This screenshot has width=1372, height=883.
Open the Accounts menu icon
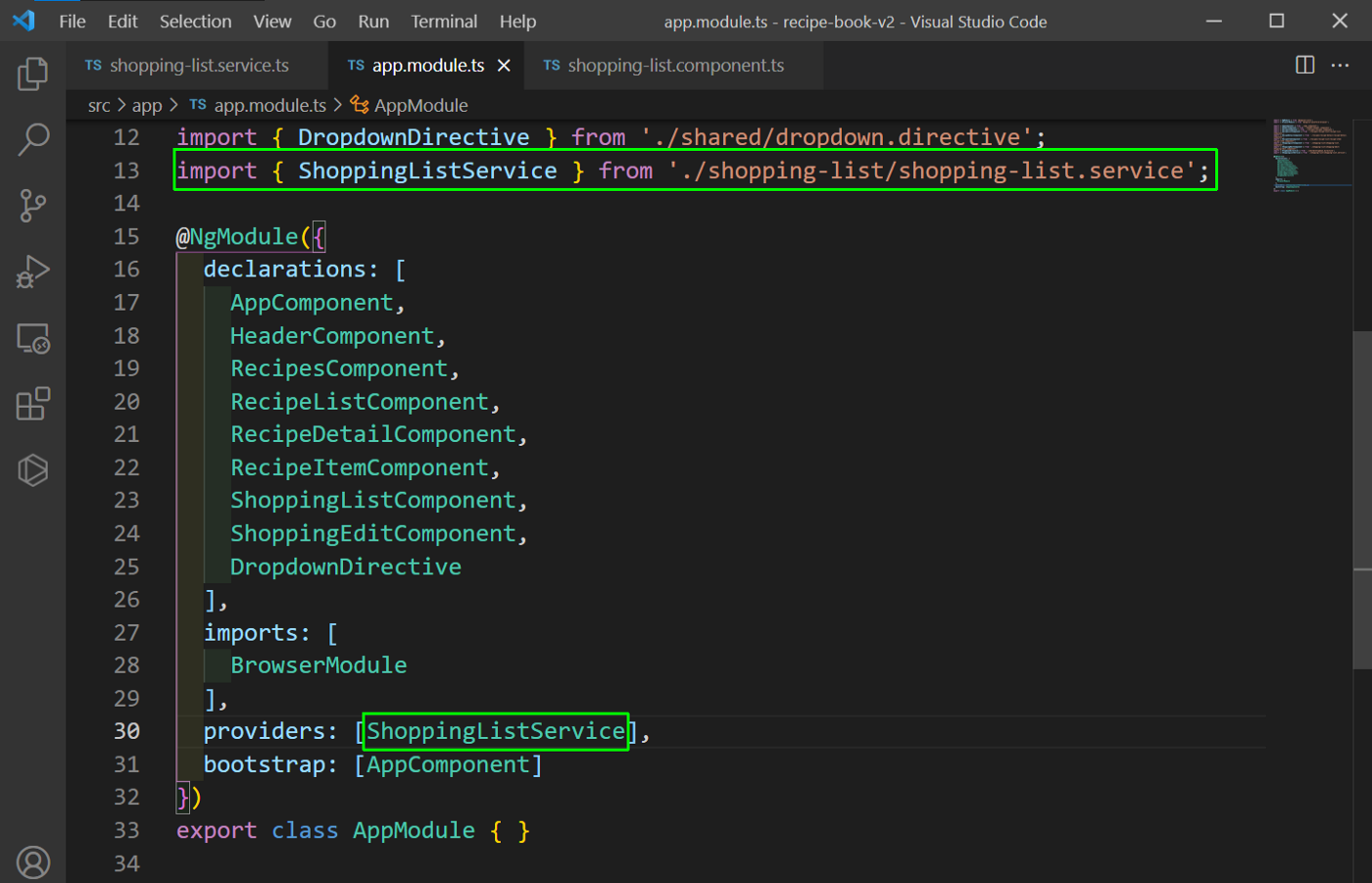(32, 862)
